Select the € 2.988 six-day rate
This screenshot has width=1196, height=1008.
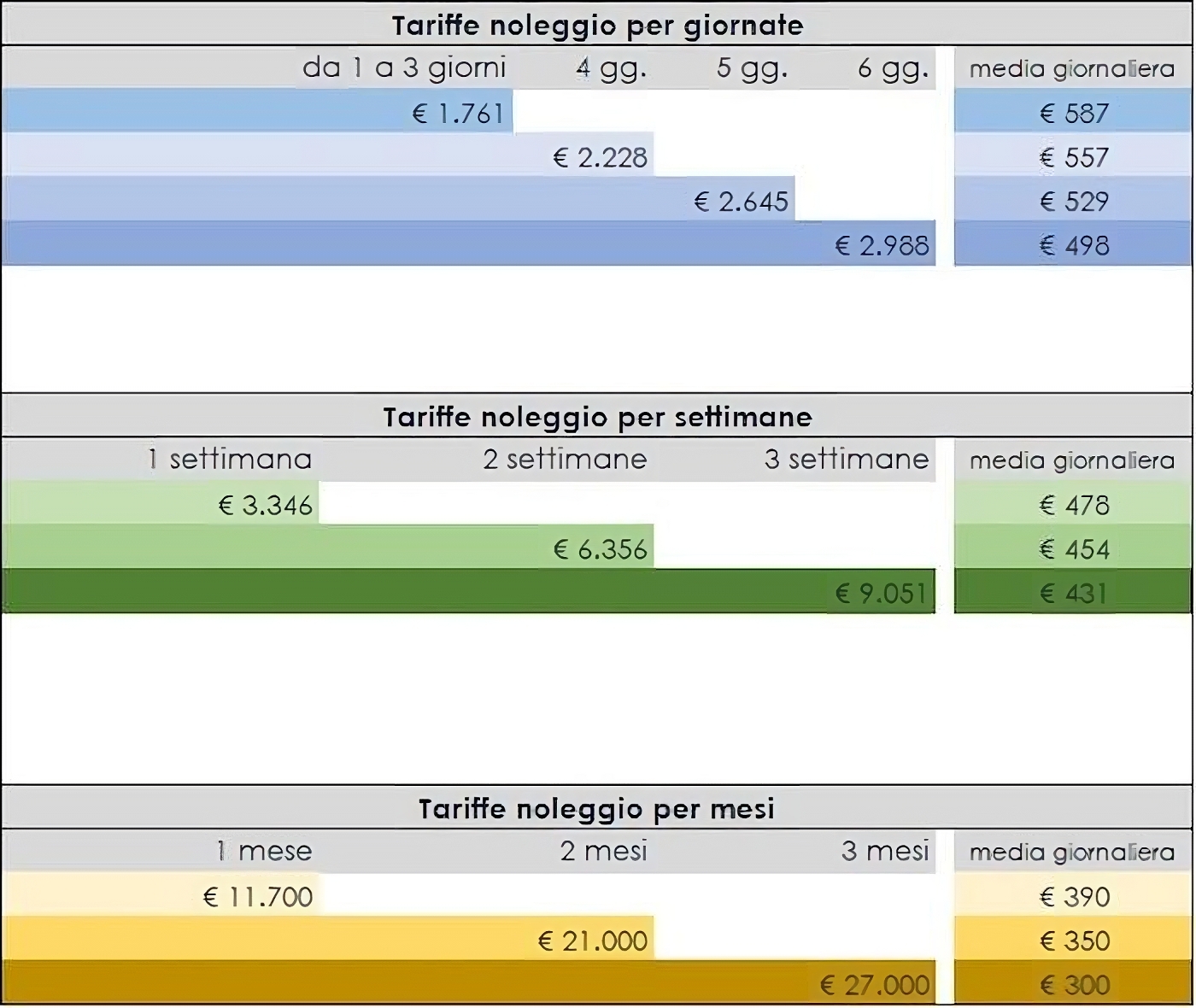pos(882,246)
